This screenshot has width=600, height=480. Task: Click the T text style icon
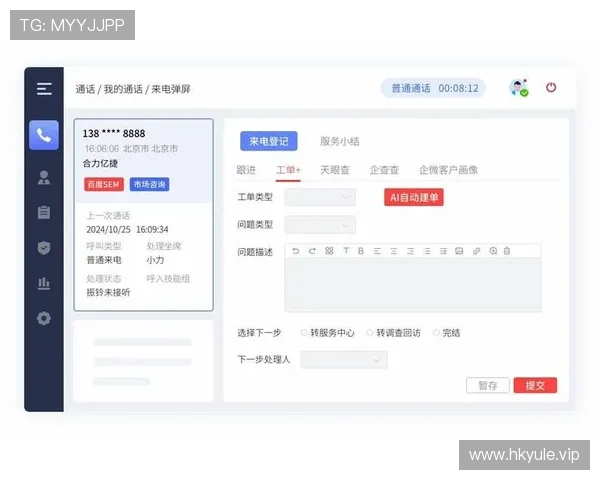pyautogui.click(x=346, y=251)
